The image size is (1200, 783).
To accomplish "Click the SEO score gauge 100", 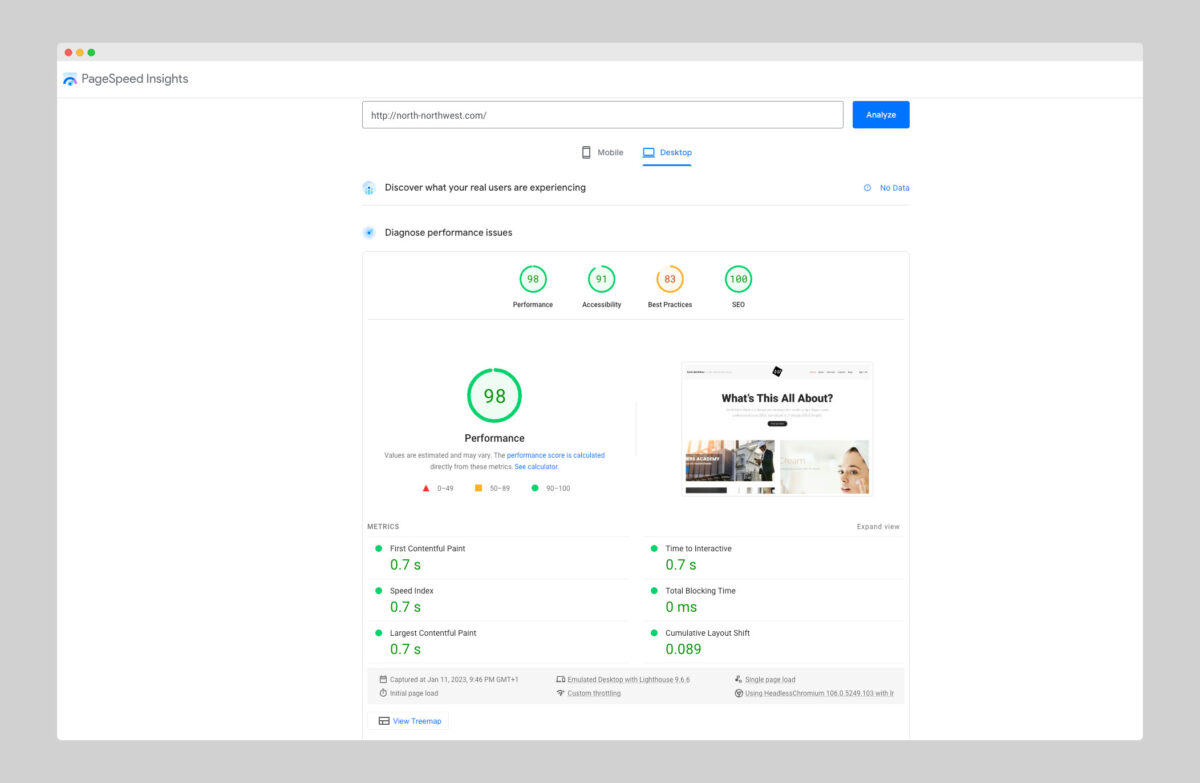I will click(x=738, y=279).
